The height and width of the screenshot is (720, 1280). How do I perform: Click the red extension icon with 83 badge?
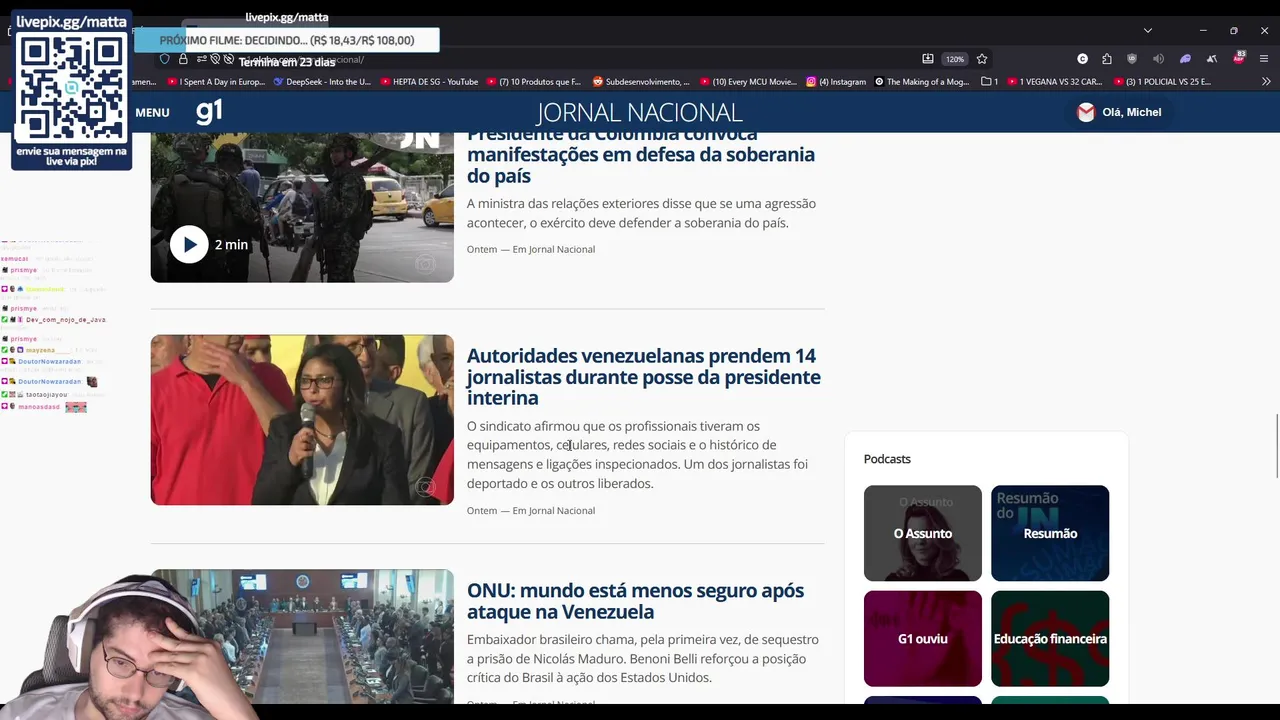(1238, 58)
